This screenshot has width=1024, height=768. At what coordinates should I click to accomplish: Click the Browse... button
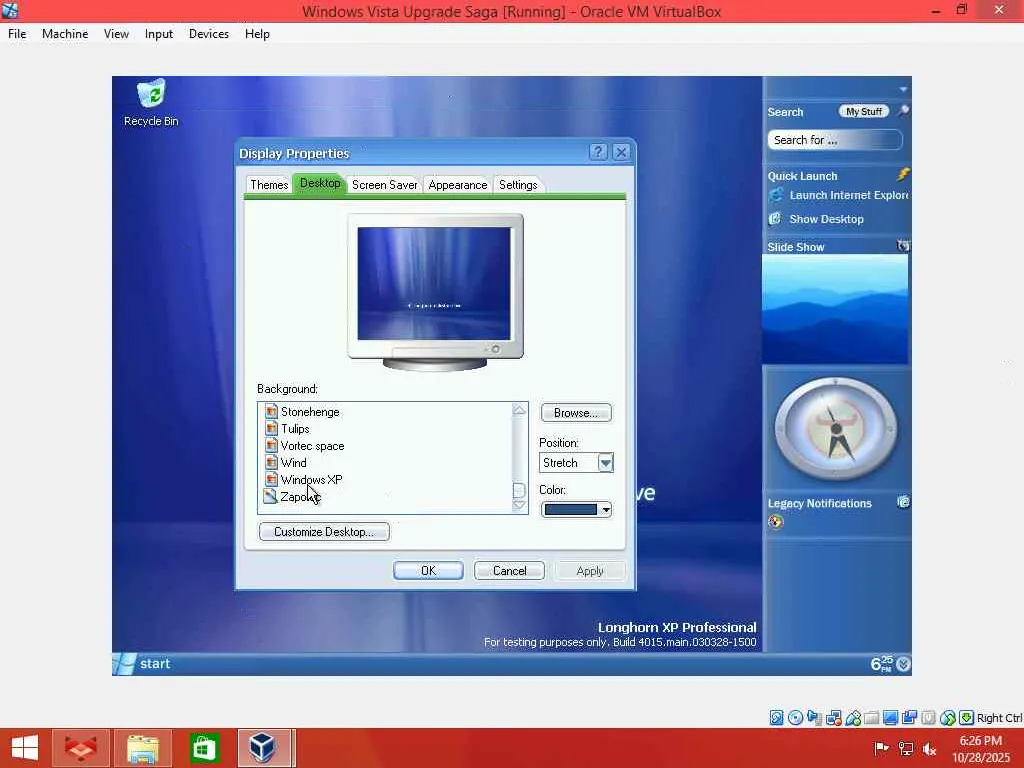pyautogui.click(x=576, y=413)
